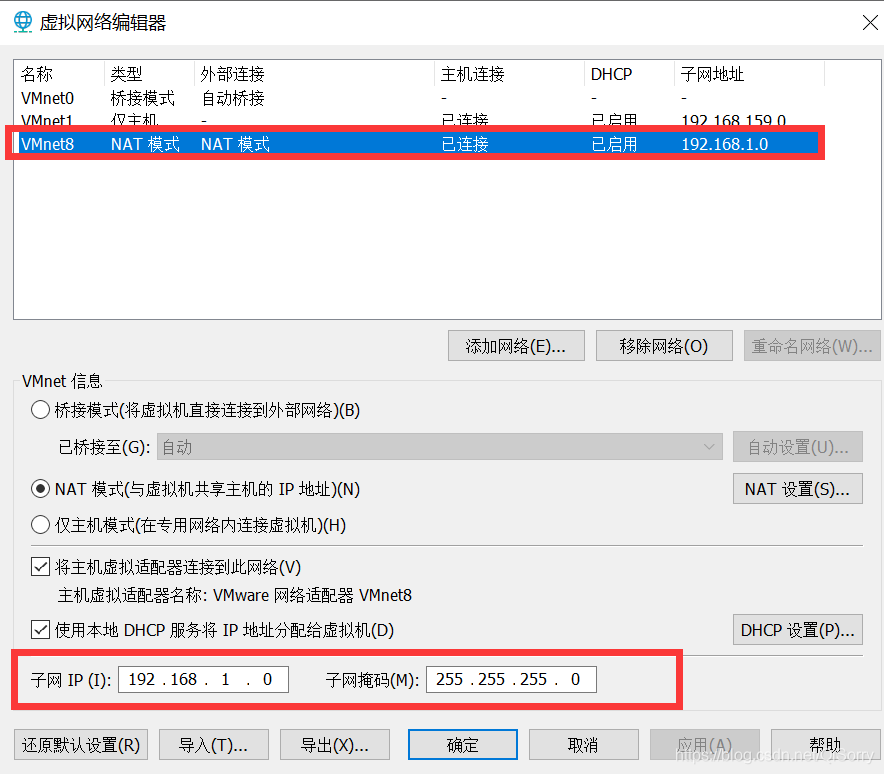Select 仅主机模式 radio button
884x774 pixels.
pyautogui.click(x=40, y=525)
